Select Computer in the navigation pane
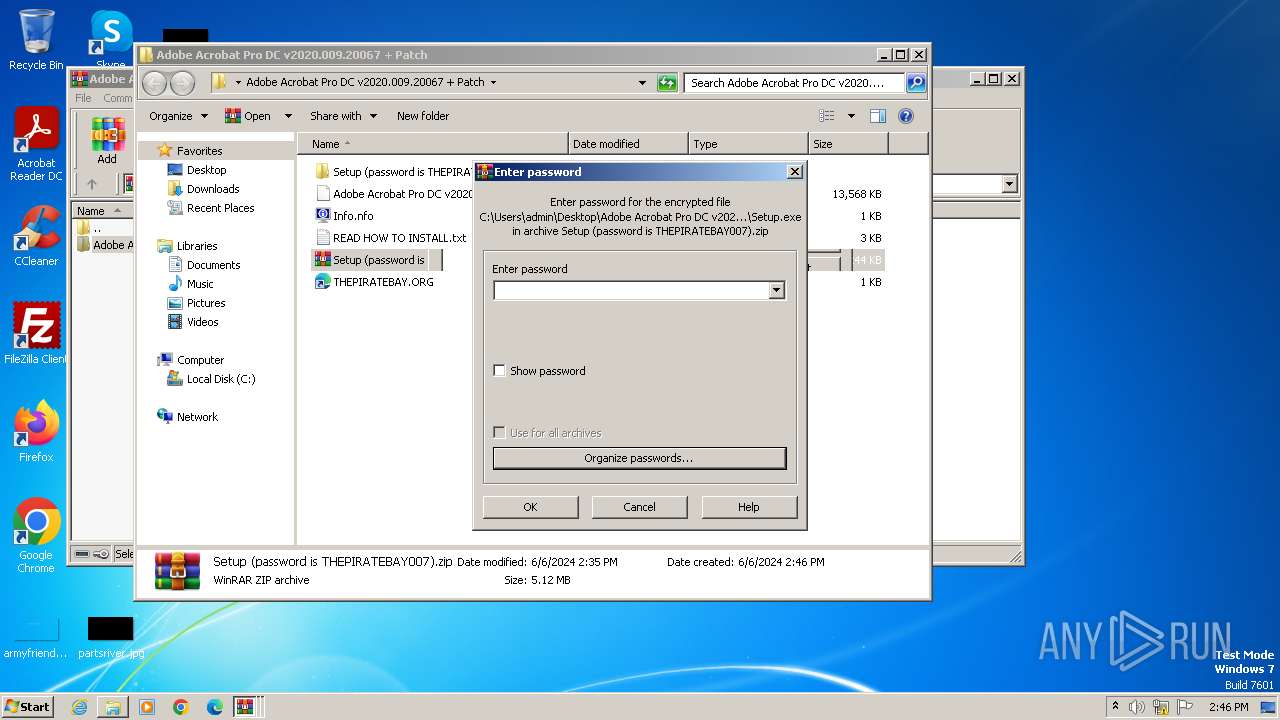Screen dimensions: 1280x720 [200, 360]
